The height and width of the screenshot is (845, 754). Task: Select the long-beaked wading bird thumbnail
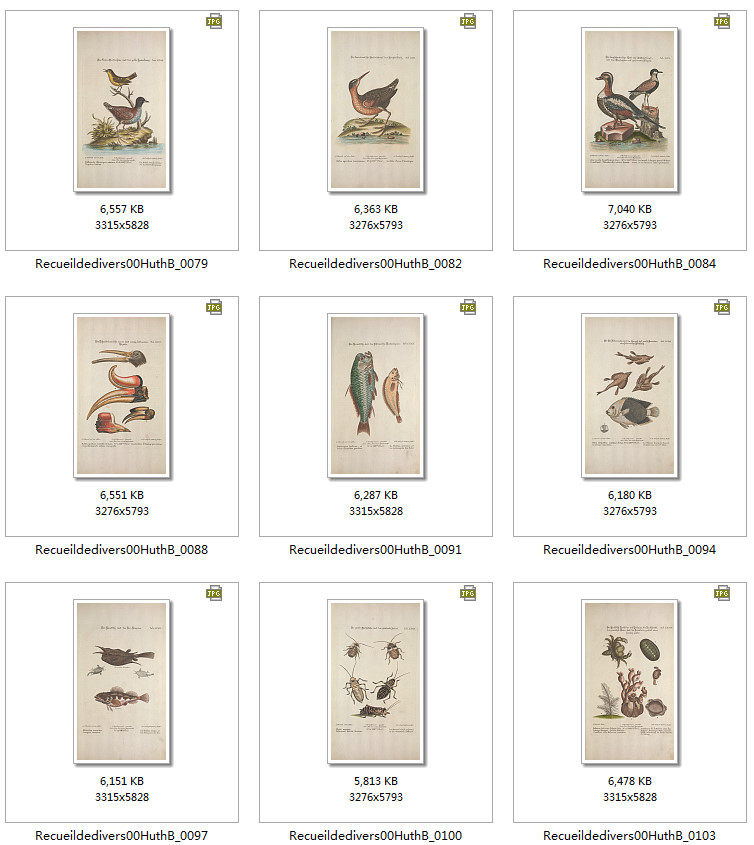pos(376,109)
